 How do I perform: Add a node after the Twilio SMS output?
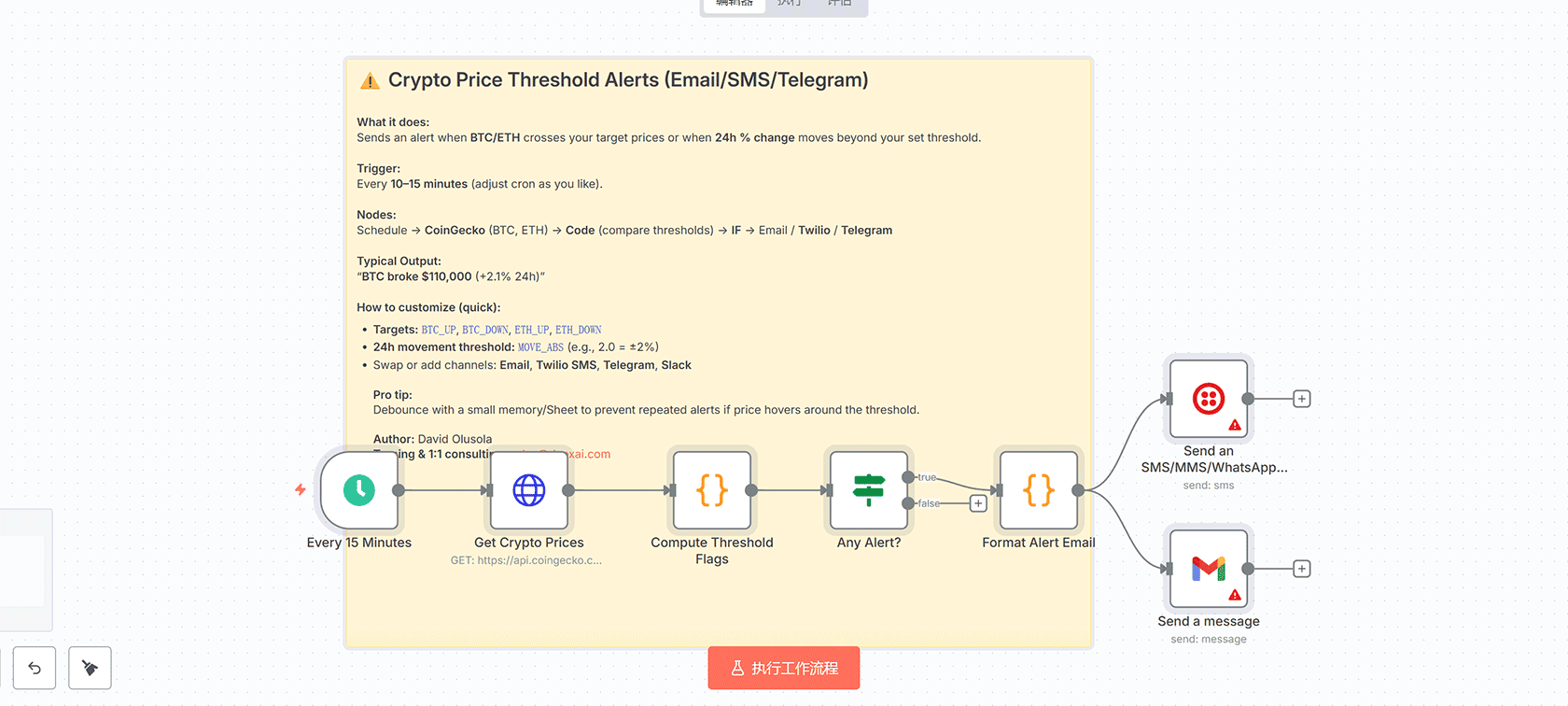coord(1302,399)
